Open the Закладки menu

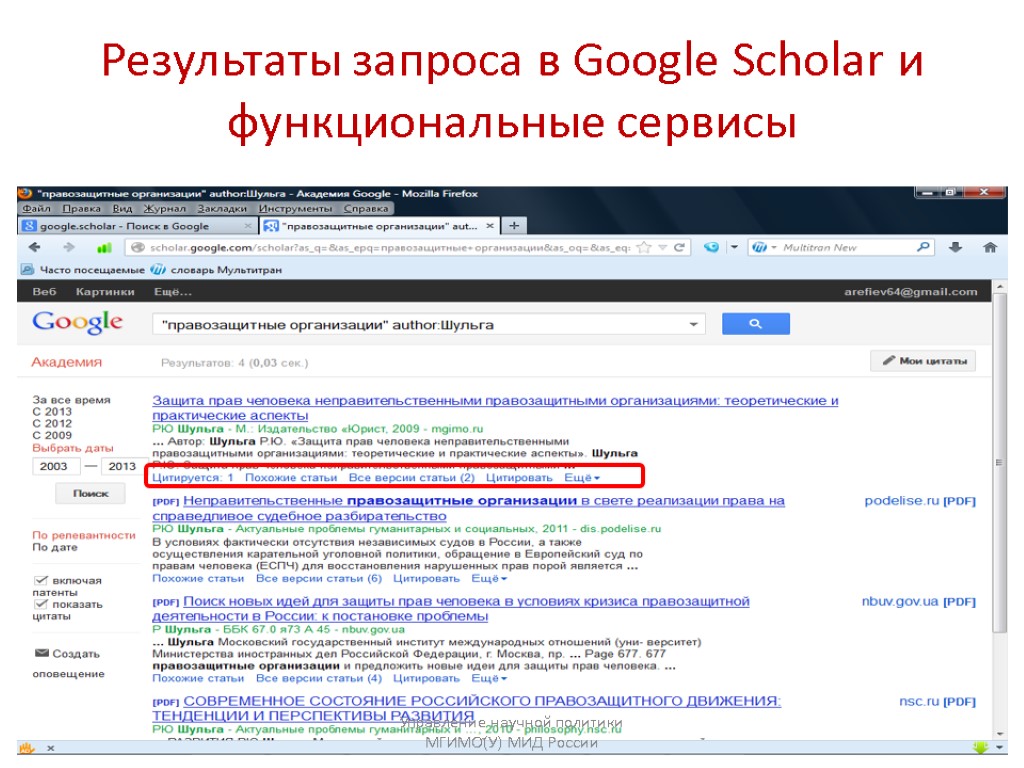[222, 208]
